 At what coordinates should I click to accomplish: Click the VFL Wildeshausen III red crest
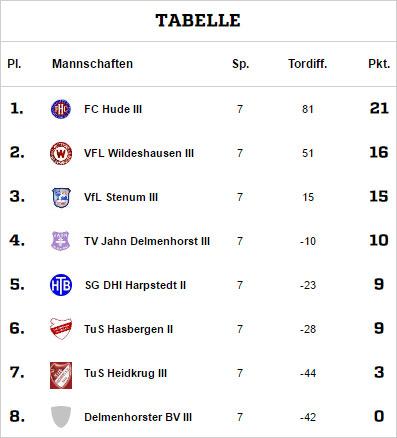point(61,153)
